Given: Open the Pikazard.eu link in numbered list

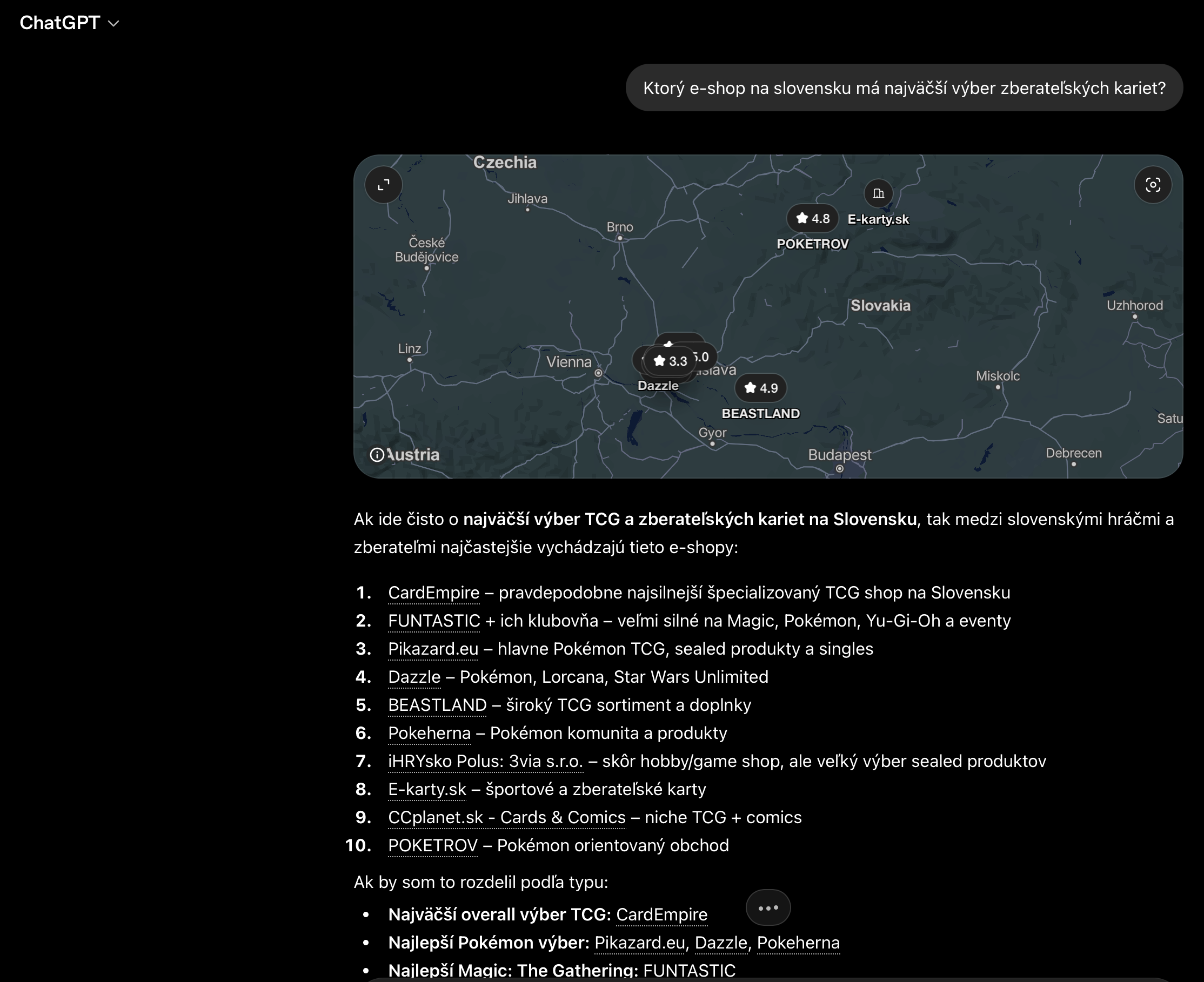Looking at the screenshot, I should pyautogui.click(x=433, y=648).
